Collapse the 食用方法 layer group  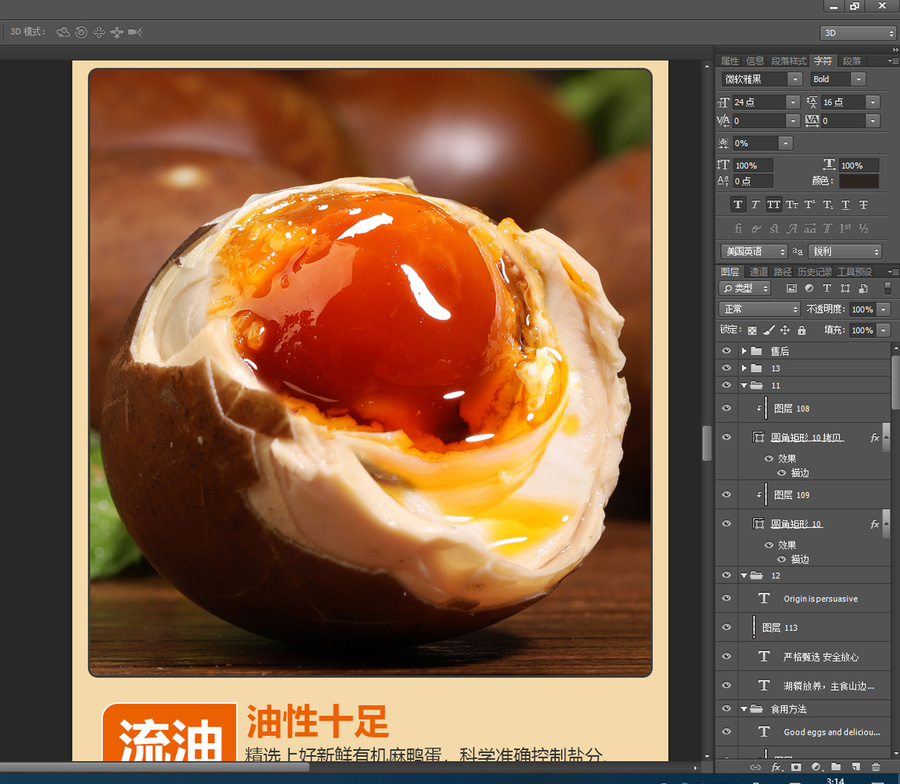click(x=744, y=709)
